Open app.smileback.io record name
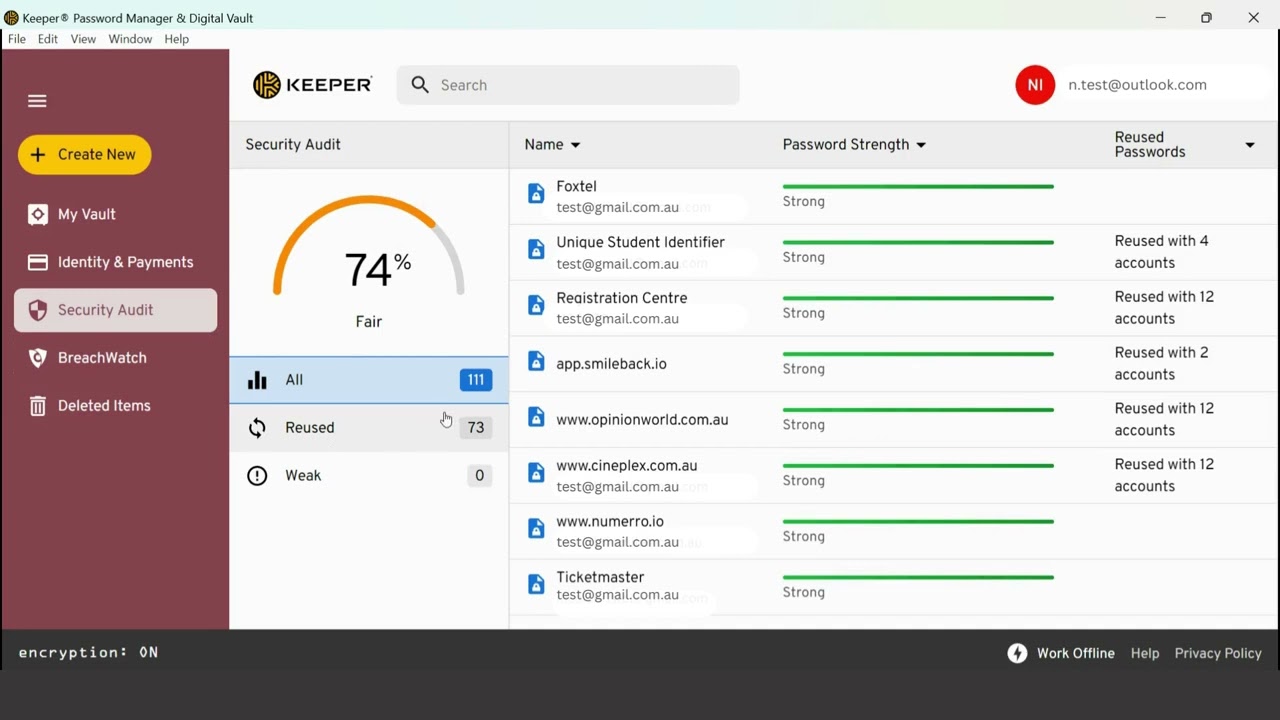 (611, 364)
